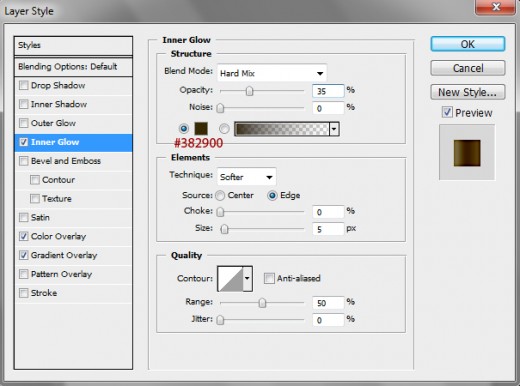Click the Choke value field
This screenshot has width=520, height=386.
coord(328,212)
